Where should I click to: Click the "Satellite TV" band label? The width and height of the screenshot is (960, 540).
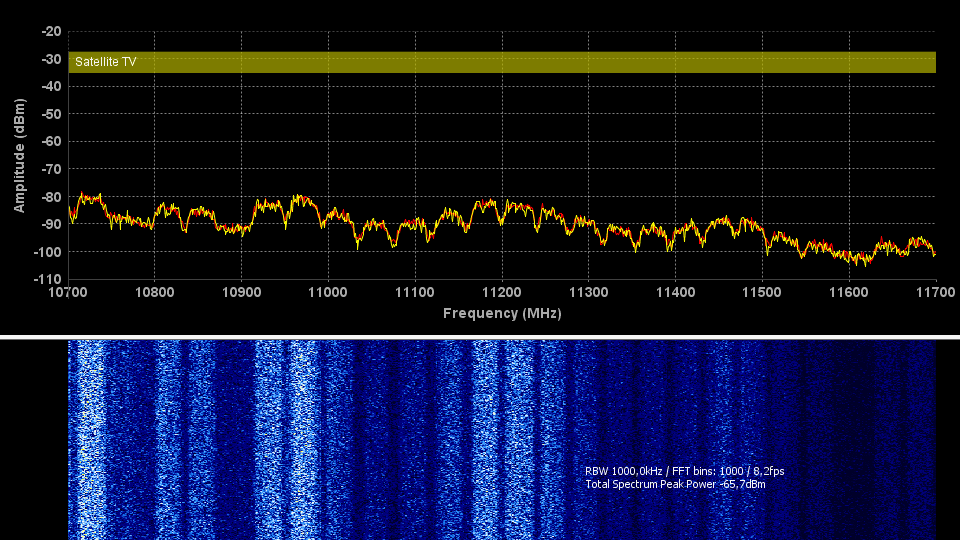106,62
